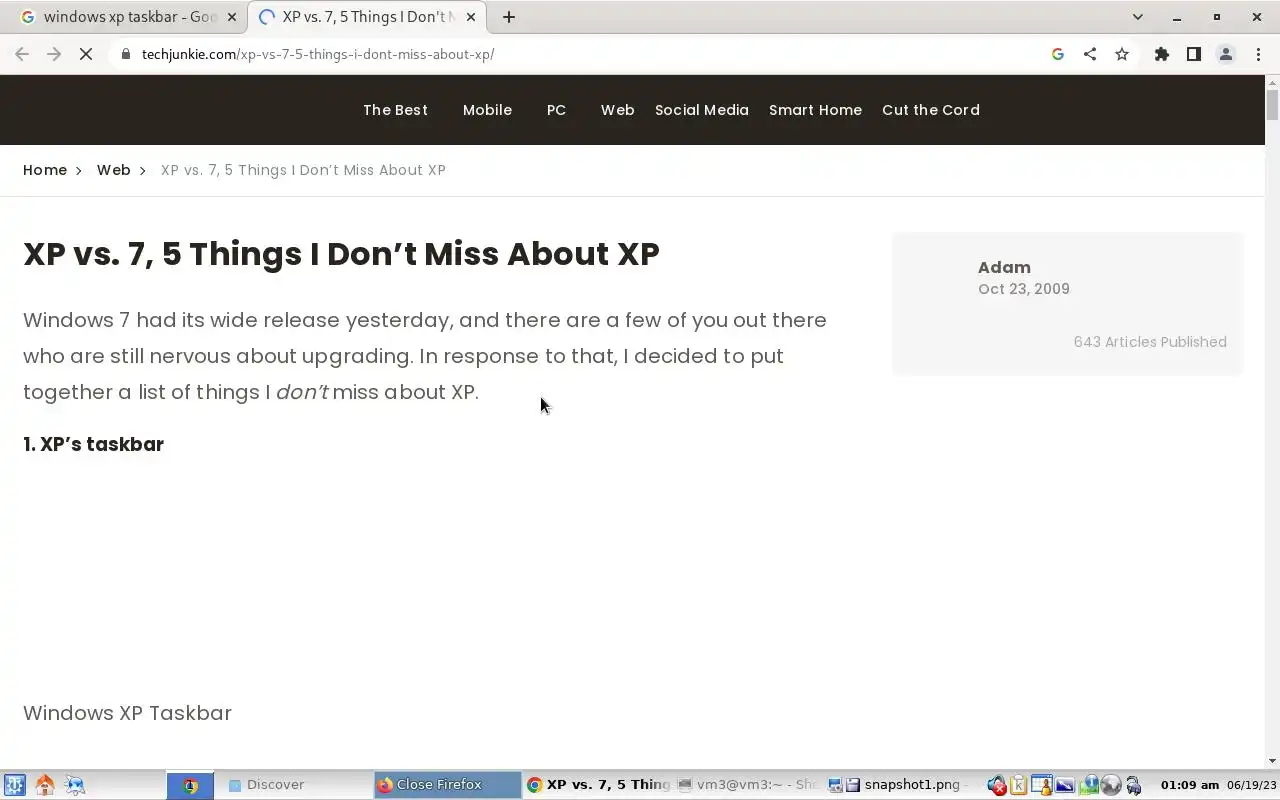This screenshot has width=1280, height=800.
Task: Open the Cut the Cord menu
Action: coord(931,110)
